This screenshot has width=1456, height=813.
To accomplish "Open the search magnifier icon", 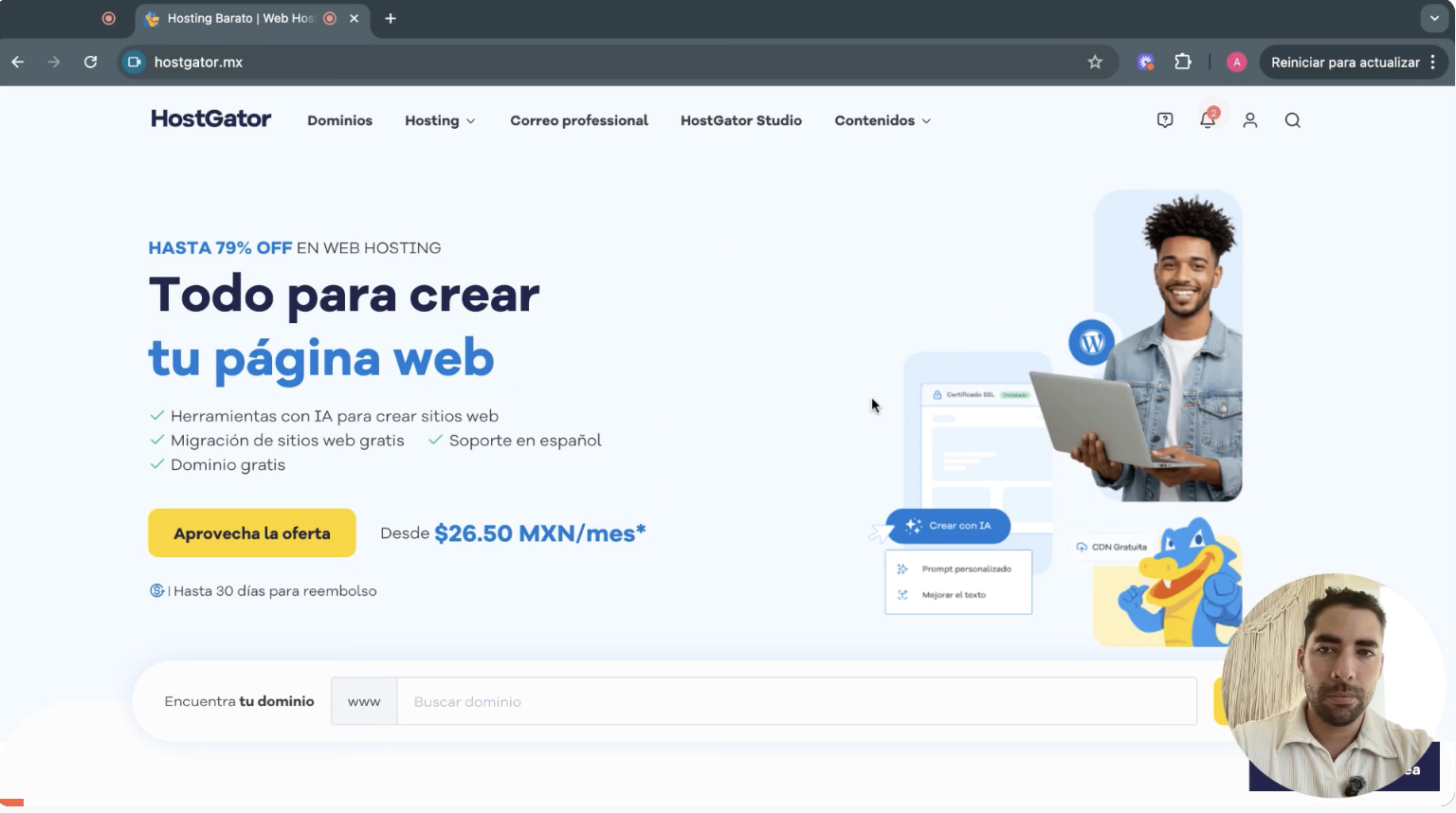I will point(1292,120).
